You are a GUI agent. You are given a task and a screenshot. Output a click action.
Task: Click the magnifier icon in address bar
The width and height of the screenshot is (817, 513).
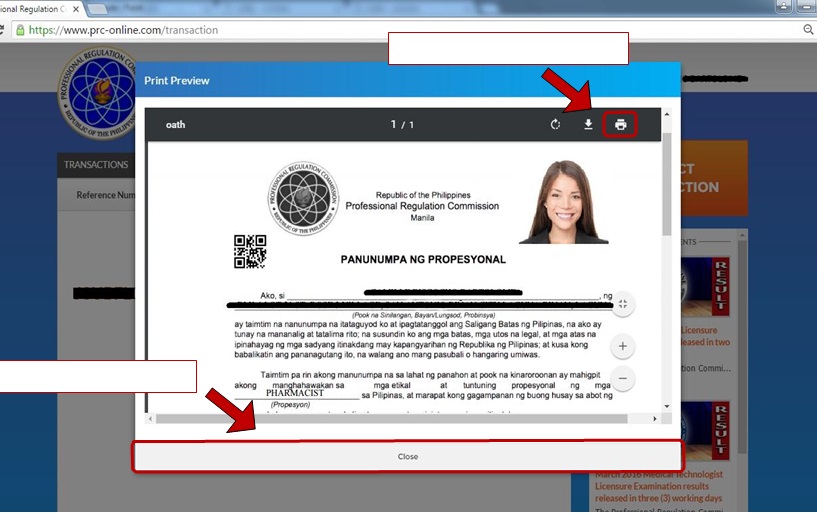click(x=808, y=30)
